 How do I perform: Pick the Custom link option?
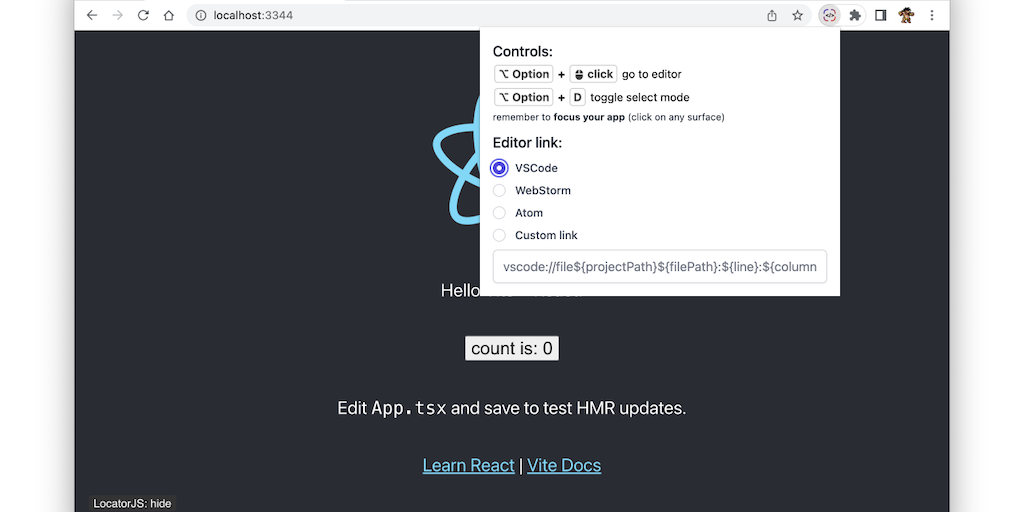[500, 235]
